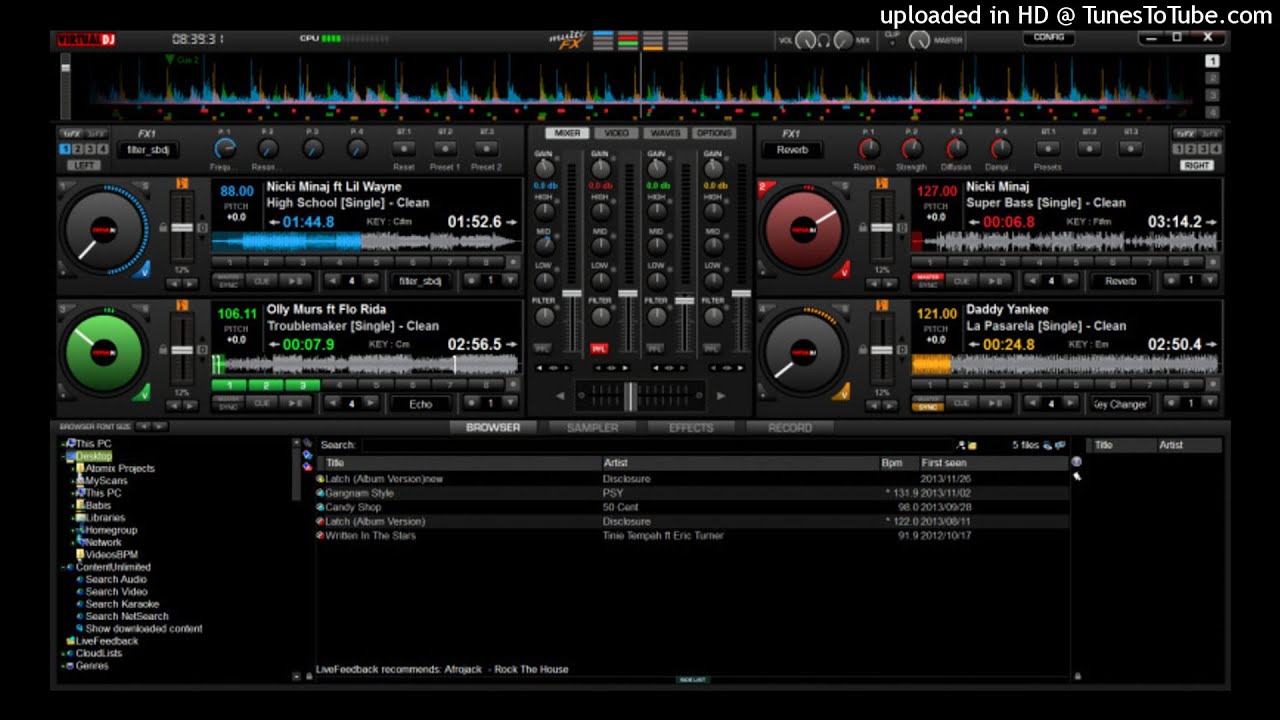Click the Preset 2 button in the left FX
The height and width of the screenshot is (720, 1280).
click(486, 149)
